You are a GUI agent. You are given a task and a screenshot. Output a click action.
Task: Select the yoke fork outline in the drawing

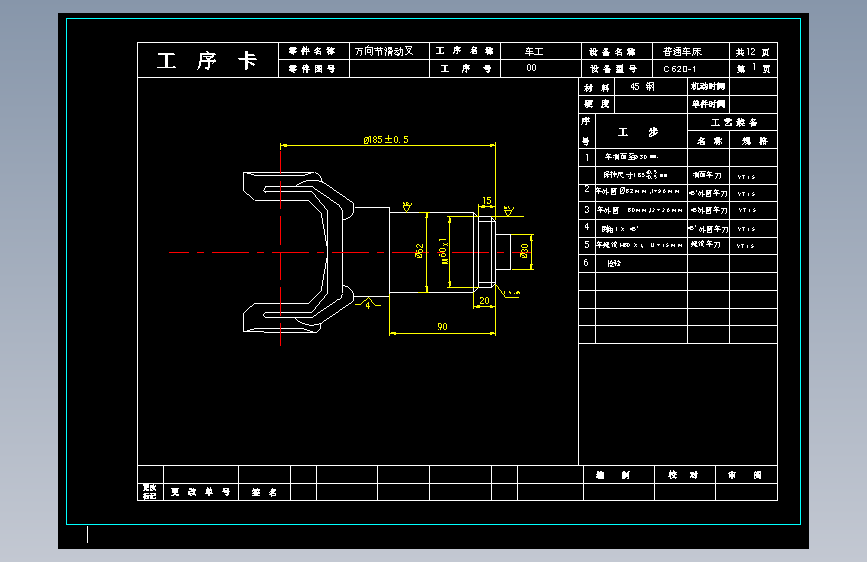(x=297, y=252)
